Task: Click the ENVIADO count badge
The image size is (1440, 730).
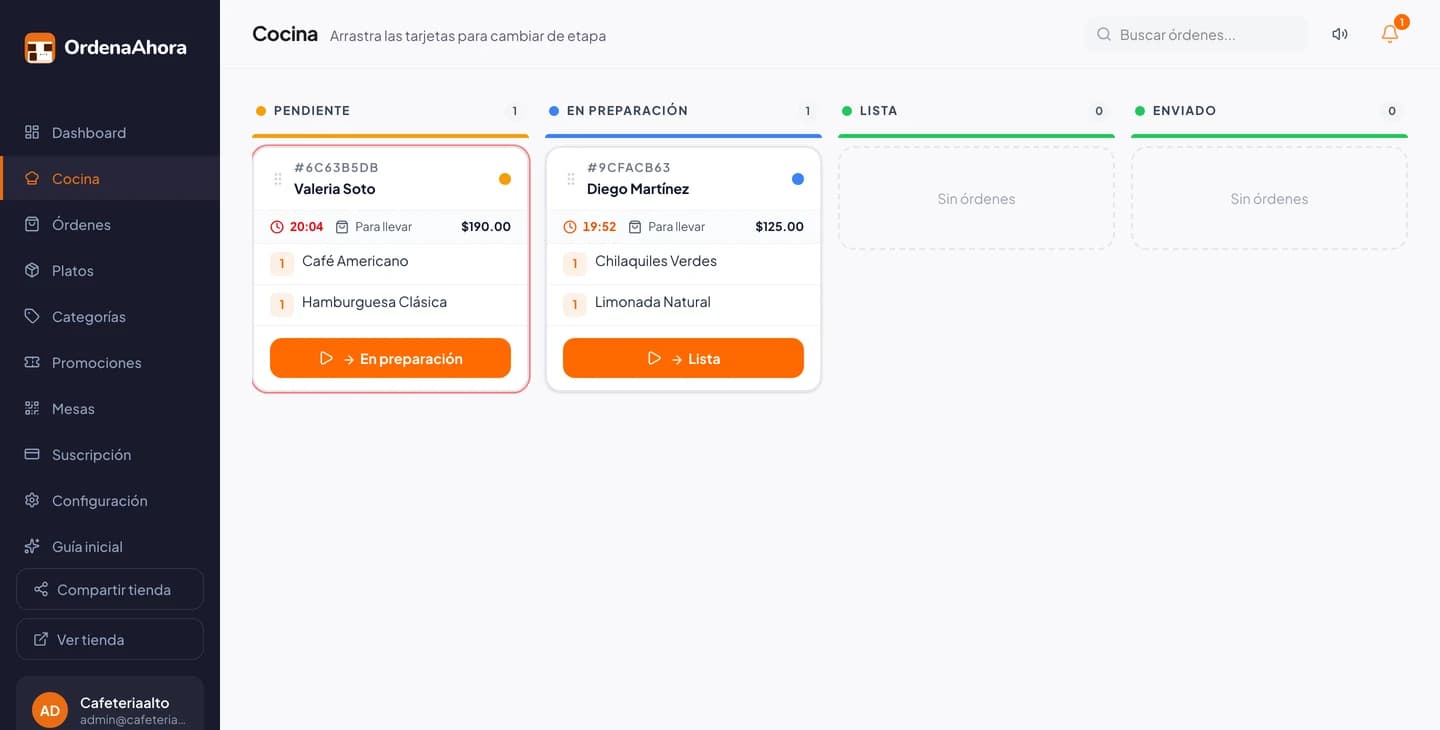Action: click(x=1392, y=111)
